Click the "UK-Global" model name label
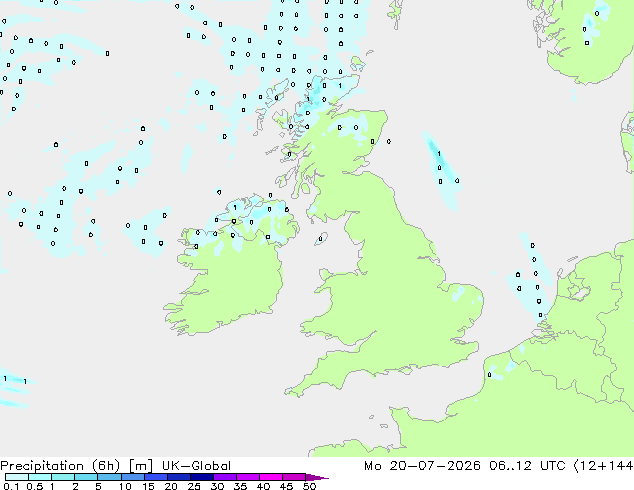Image resolution: width=634 pixels, height=490 pixels. [196, 466]
